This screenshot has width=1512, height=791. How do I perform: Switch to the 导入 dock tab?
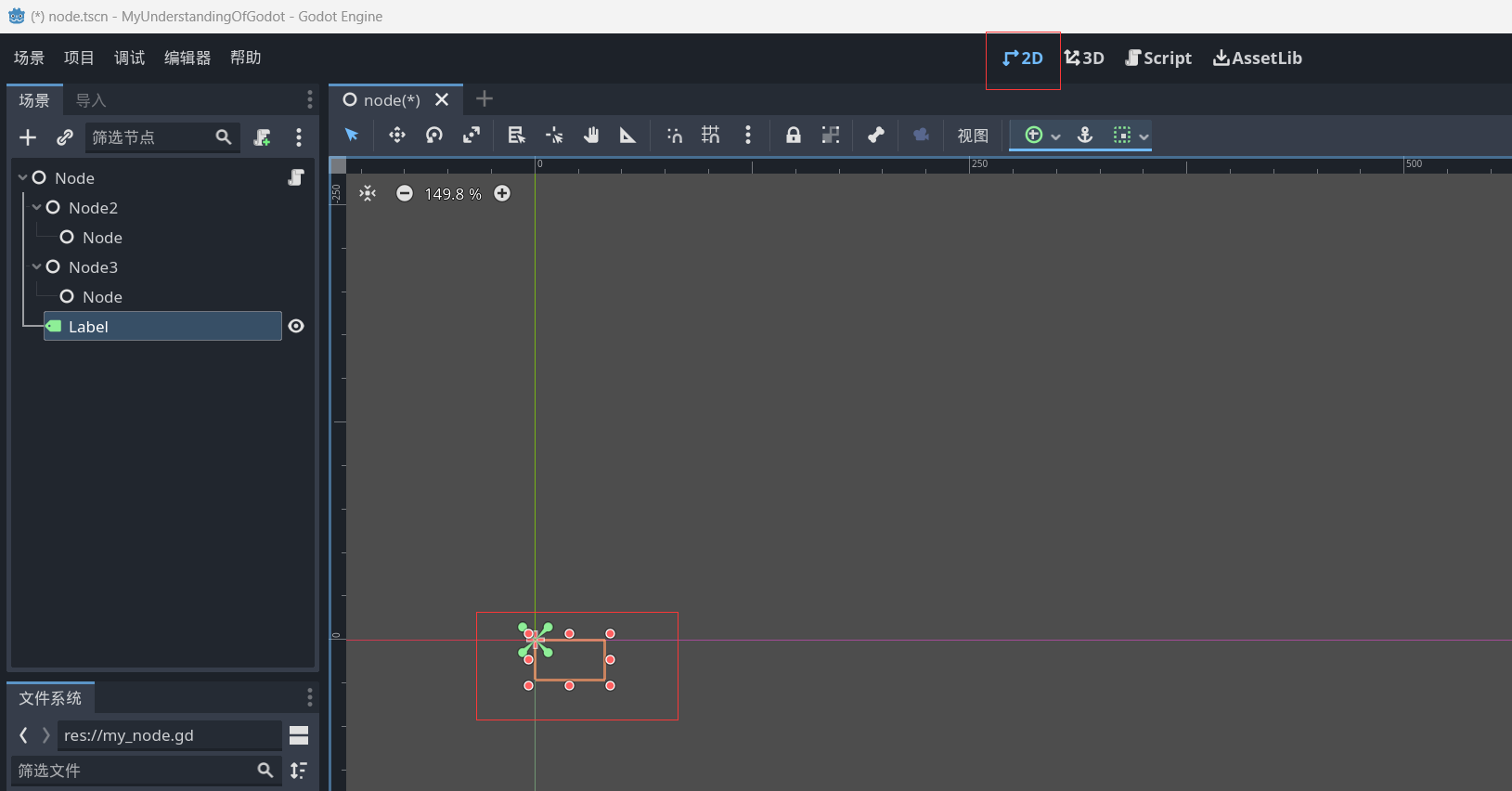point(91,100)
